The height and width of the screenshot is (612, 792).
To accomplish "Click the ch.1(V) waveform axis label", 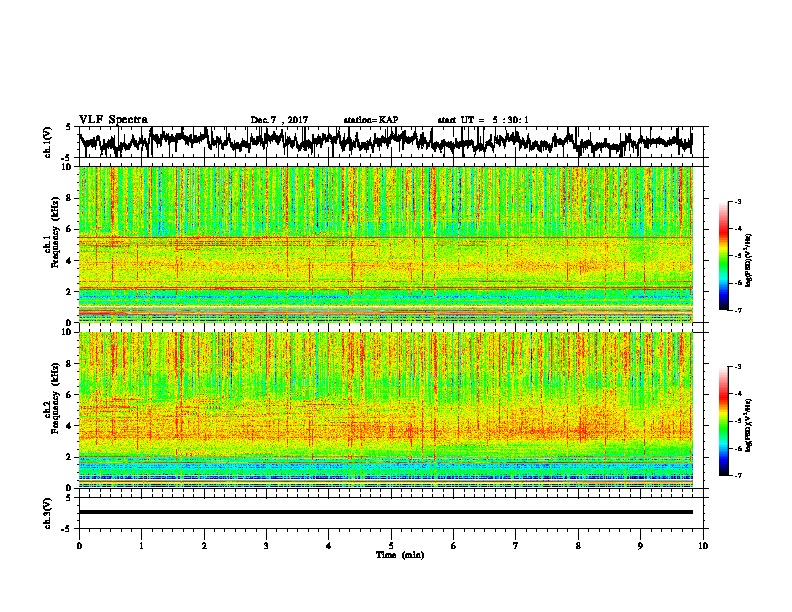I will (48, 142).
